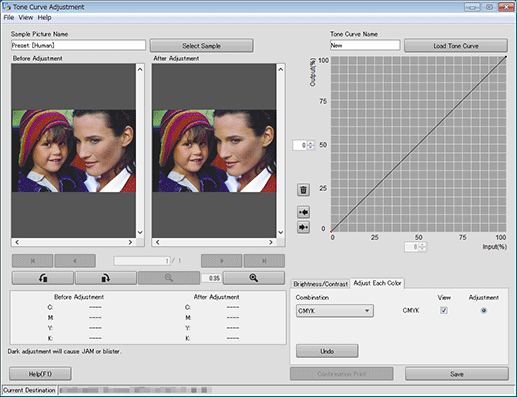The image size is (517, 397).
Task: Switch to the Brightness/Contrast tab
Action: tap(320, 284)
